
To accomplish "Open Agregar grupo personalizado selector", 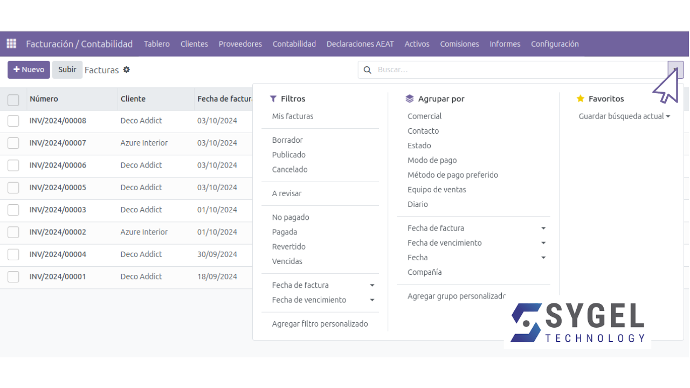I will click(x=456, y=296).
